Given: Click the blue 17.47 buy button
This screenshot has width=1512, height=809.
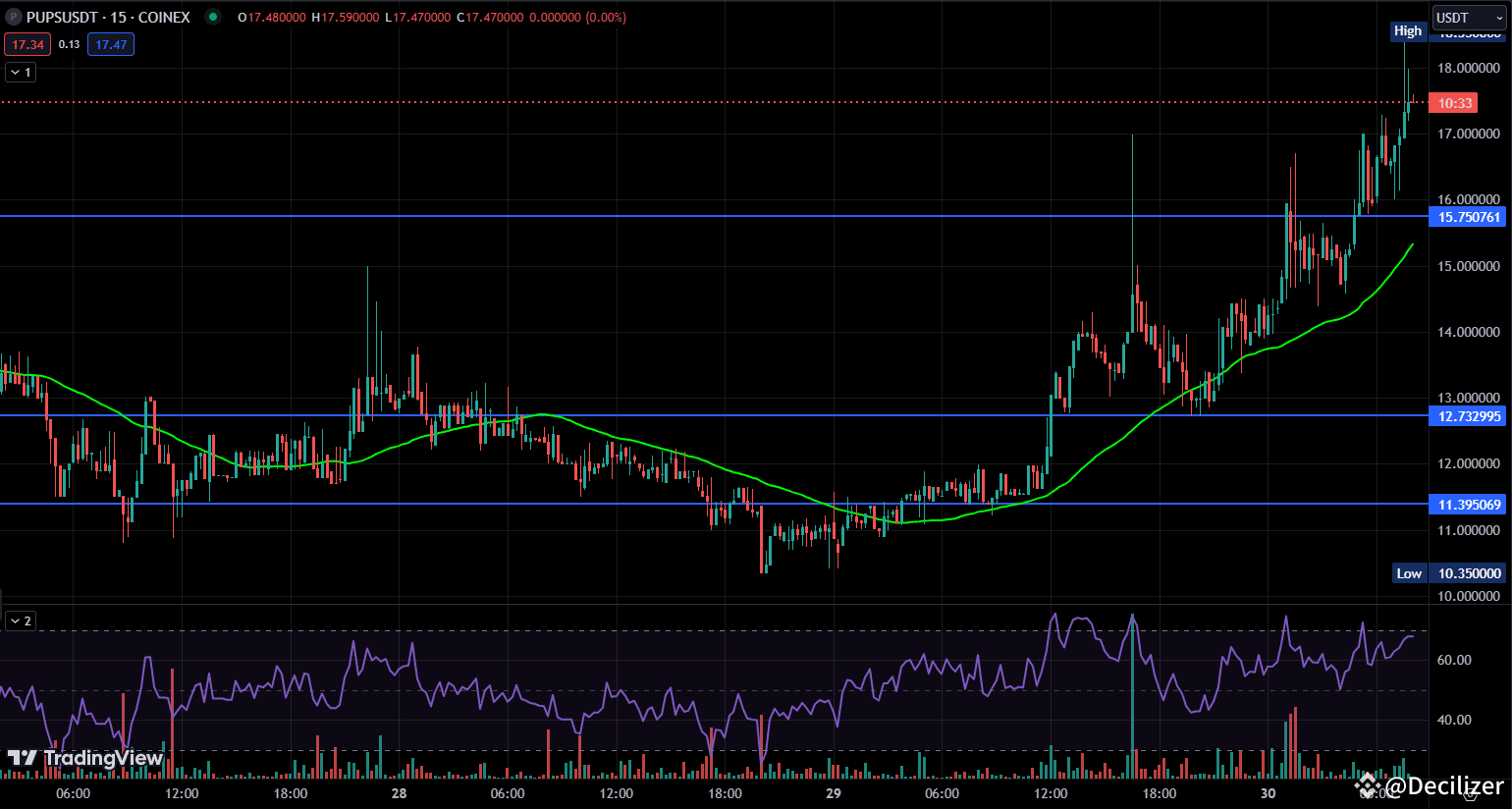Looking at the screenshot, I should tap(111, 43).
